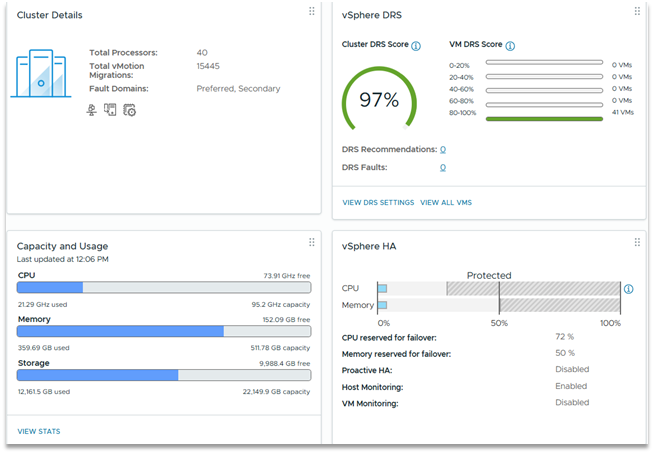Click CPU reserved for failover value 72 %
The width and height of the screenshot is (654, 454).
tap(564, 337)
